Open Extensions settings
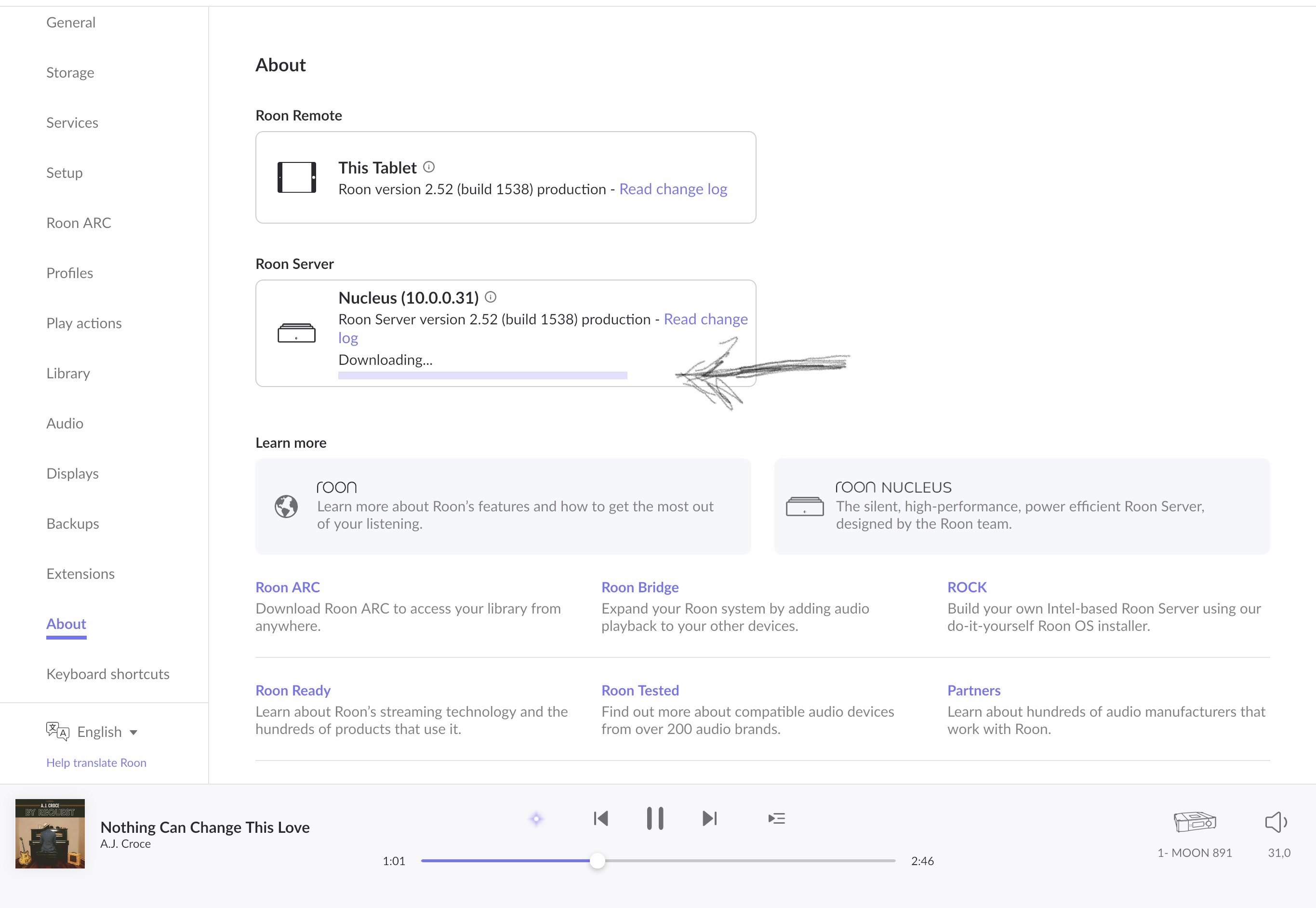This screenshot has width=1316, height=908. (x=80, y=574)
